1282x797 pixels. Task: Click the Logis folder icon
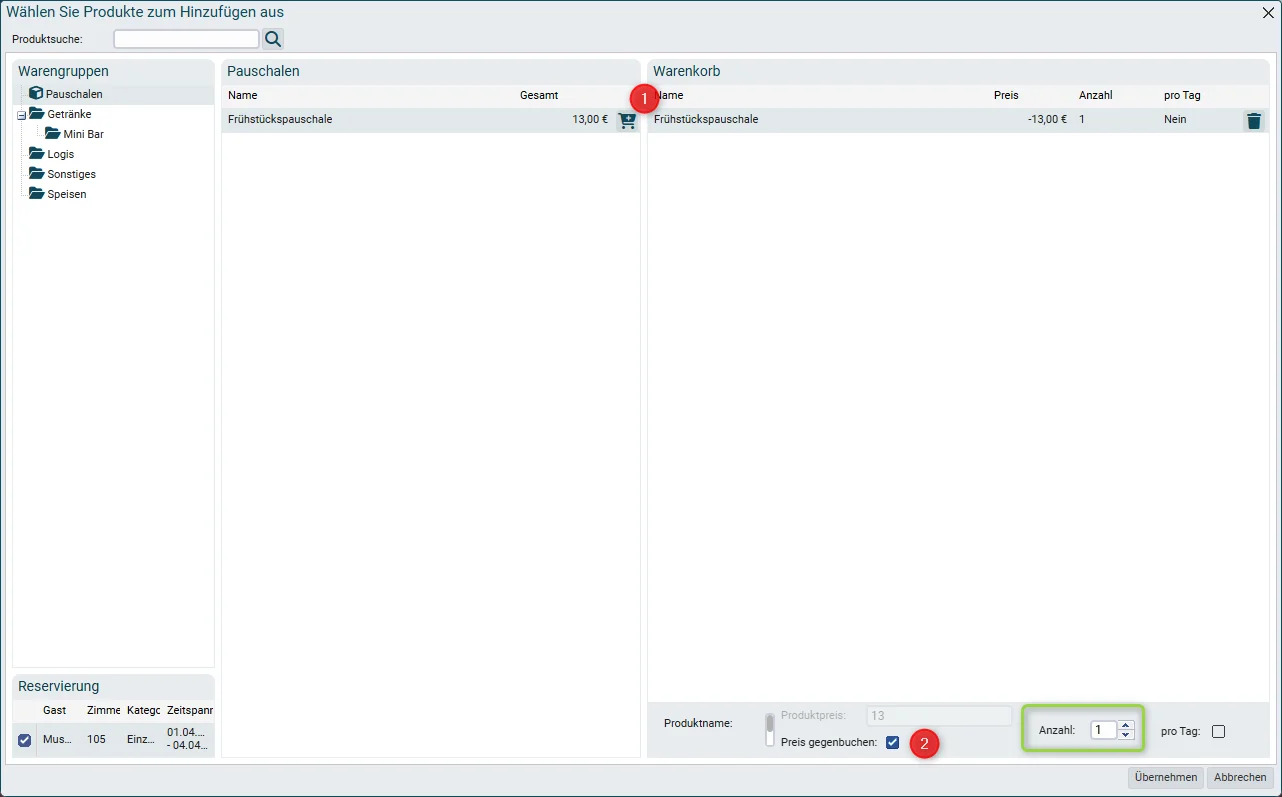(x=37, y=154)
